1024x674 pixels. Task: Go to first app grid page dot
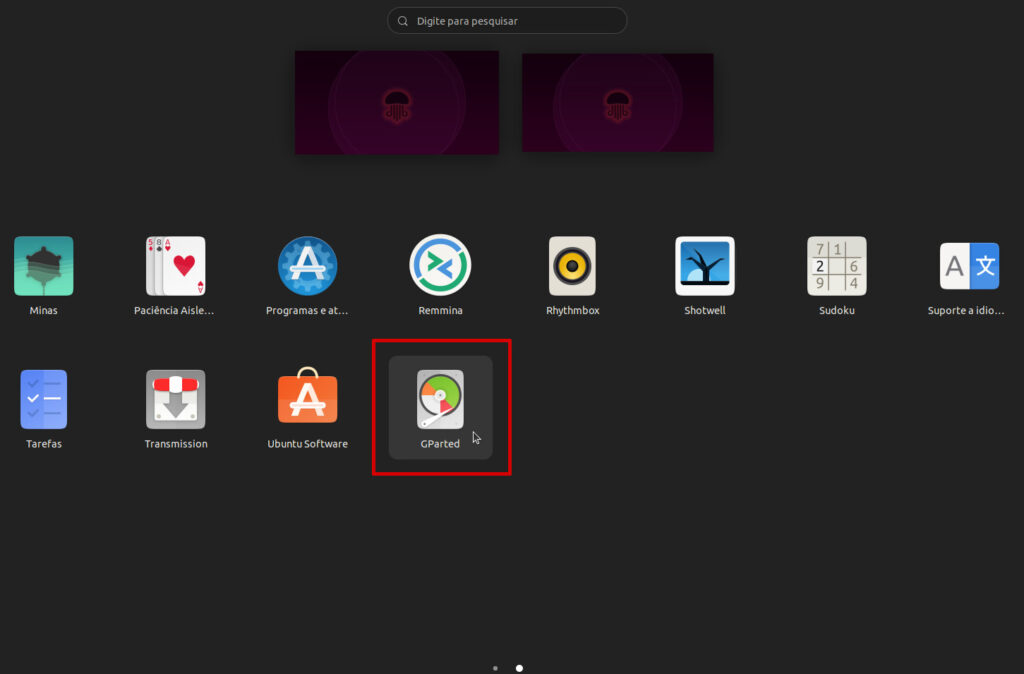click(495, 668)
